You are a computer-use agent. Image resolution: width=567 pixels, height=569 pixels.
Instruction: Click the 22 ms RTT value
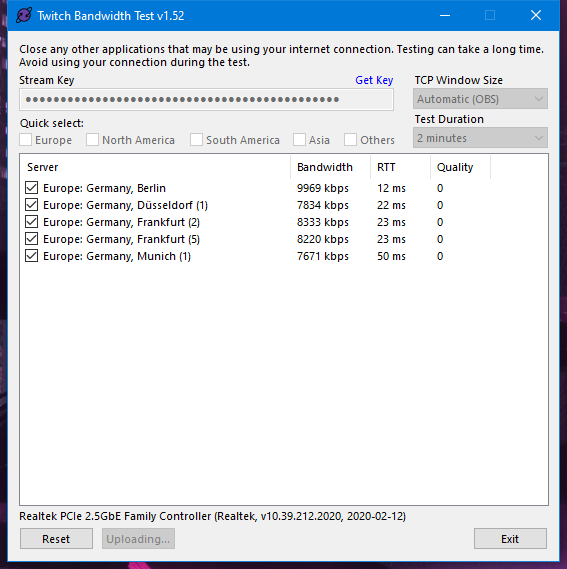391,205
